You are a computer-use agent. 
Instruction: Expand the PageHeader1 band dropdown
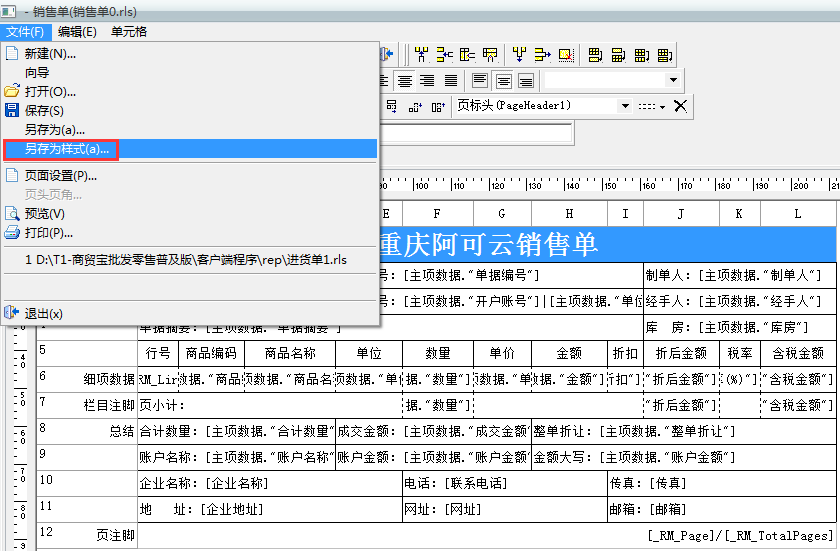pos(626,106)
